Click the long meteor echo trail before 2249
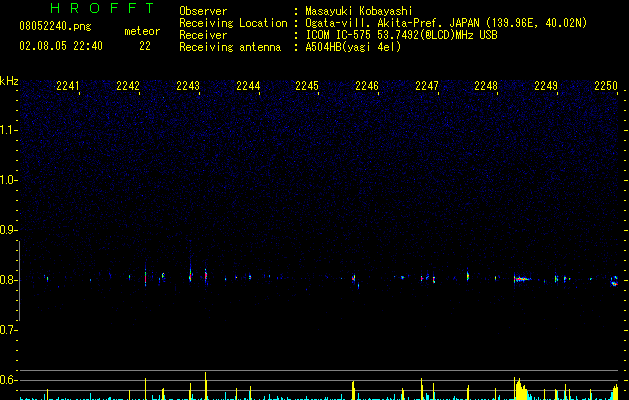629x400 pixels. click(x=522, y=279)
